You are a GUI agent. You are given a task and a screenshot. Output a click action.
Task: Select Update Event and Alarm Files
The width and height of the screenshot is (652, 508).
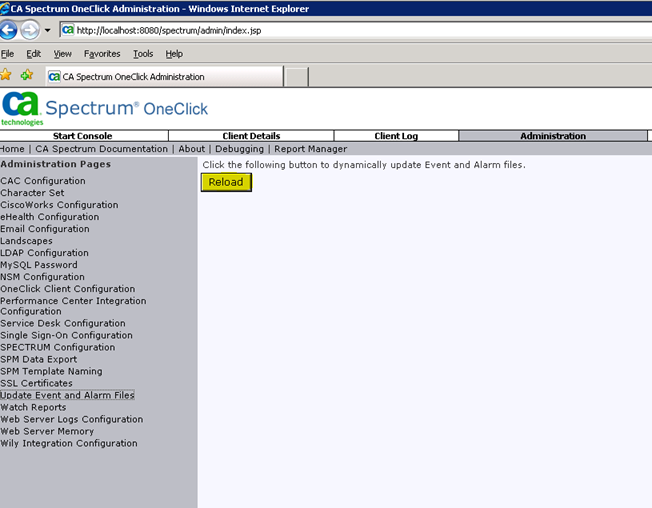(x=67, y=395)
